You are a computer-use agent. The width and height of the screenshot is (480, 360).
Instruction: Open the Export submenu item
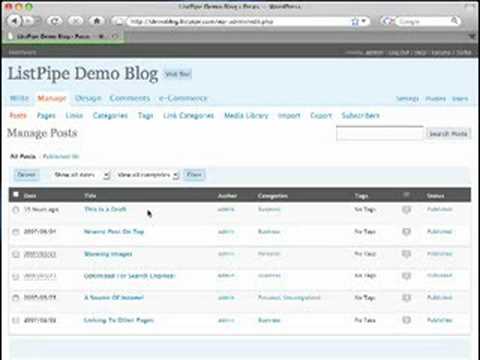[x=321, y=115]
